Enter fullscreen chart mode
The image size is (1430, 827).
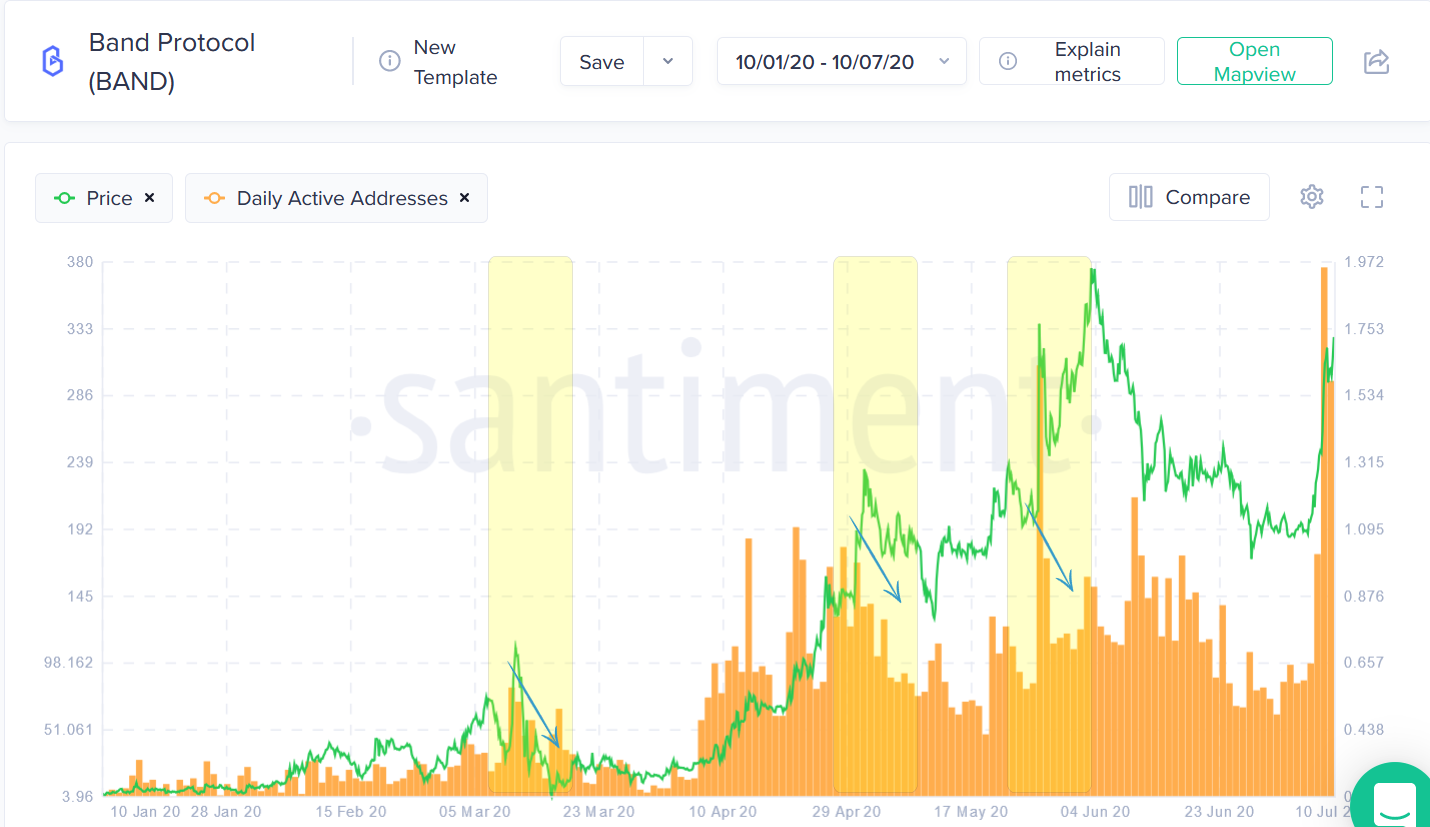pos(1372,197)
